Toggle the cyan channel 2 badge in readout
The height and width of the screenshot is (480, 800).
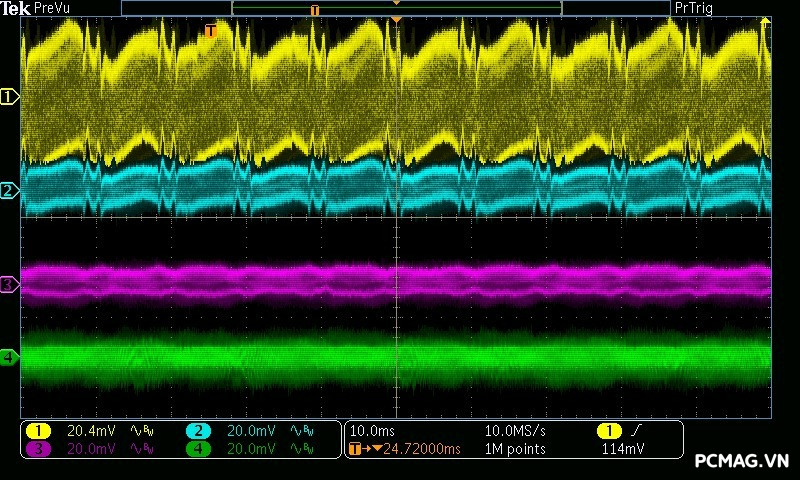[x=198, y=431]
